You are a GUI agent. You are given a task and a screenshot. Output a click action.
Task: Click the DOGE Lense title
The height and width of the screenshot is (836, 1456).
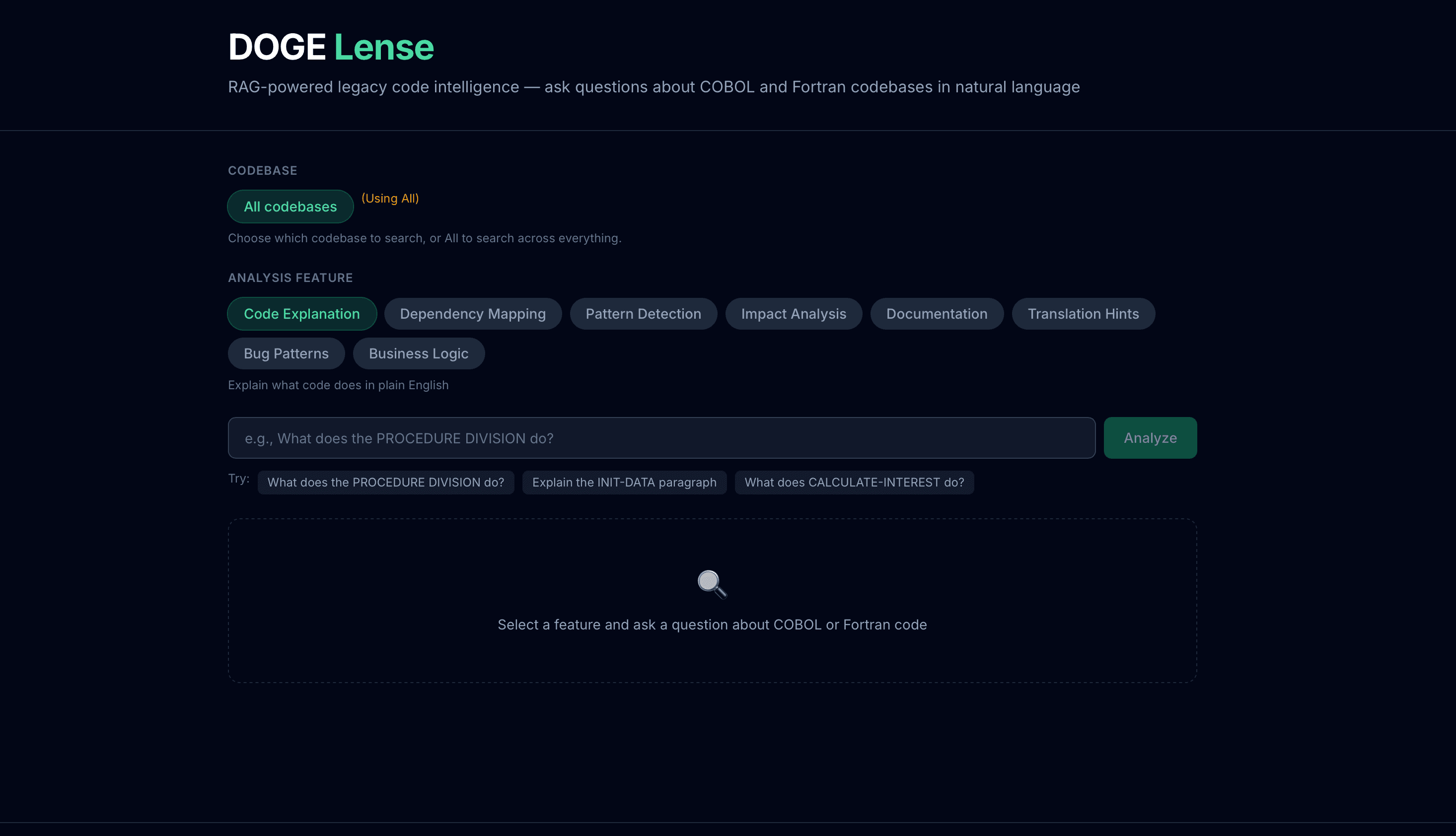pyautogui.click(x=330, y=47)
